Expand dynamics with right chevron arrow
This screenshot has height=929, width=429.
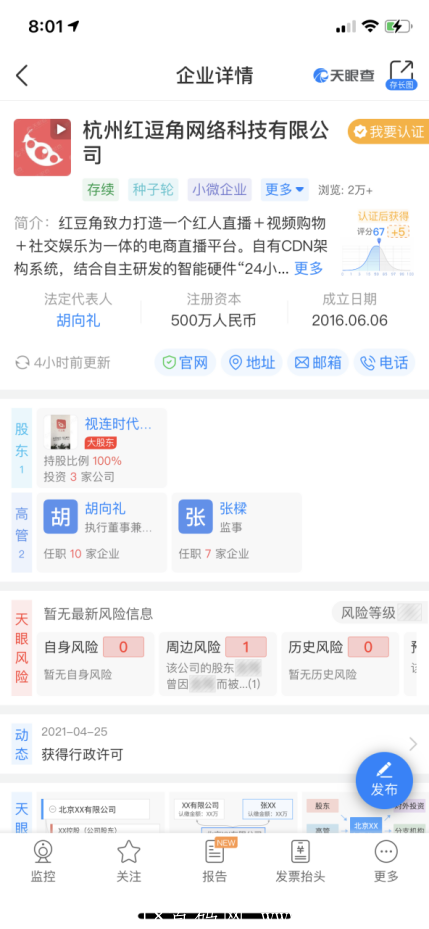pos(413,744)
